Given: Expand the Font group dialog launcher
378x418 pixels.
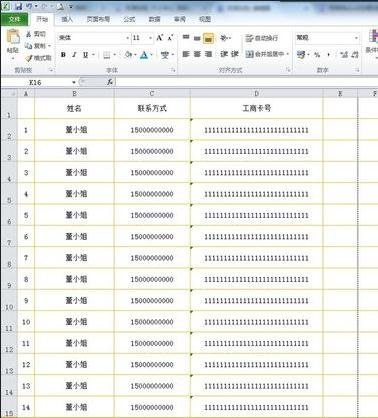Looking at the screenshot, I should (x=173, y=70).
